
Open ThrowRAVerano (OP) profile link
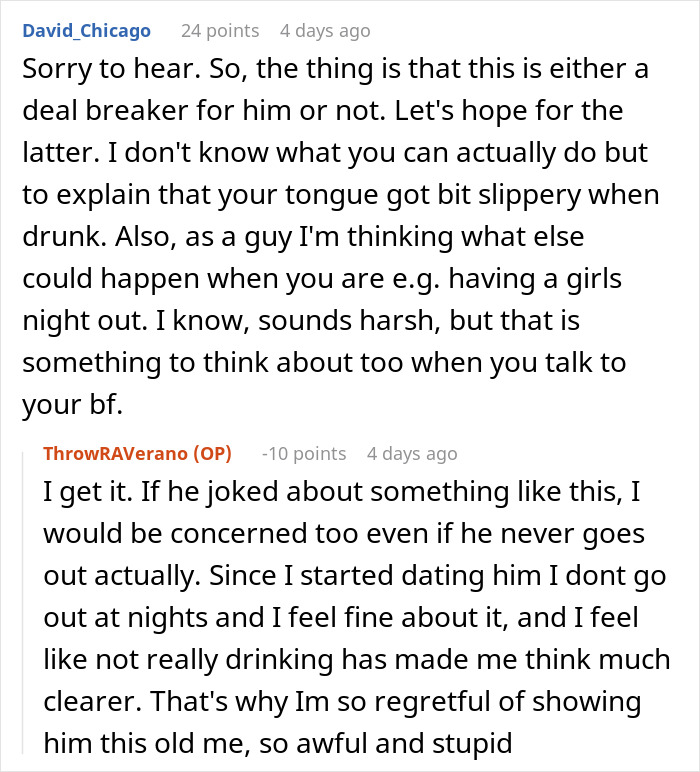coord(137,453)
